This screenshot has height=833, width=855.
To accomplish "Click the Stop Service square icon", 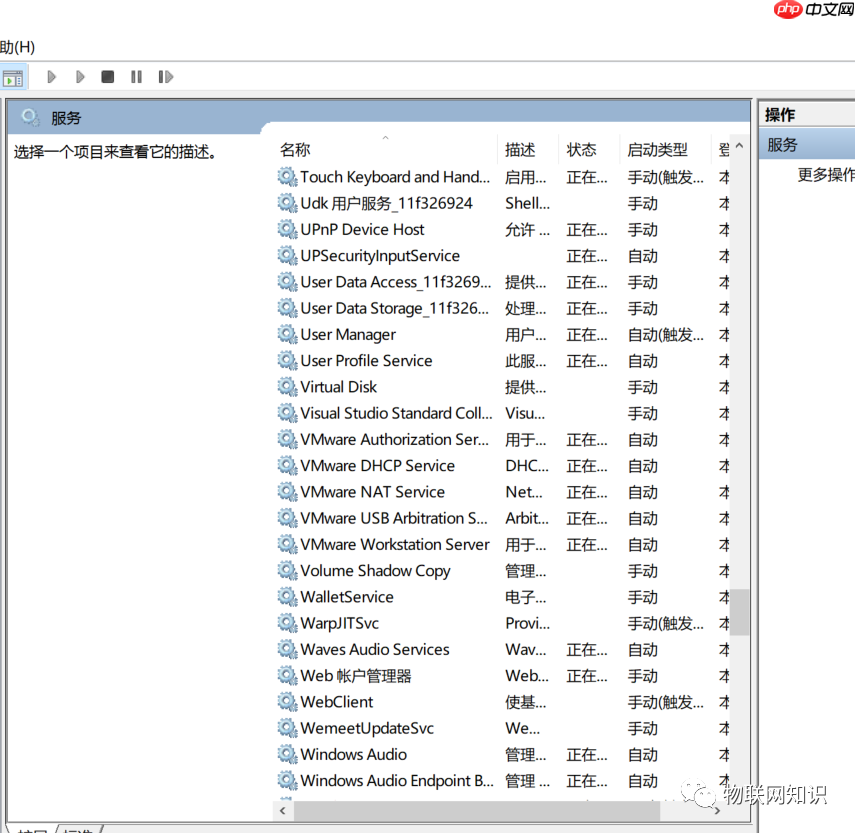I will point(108,76).
